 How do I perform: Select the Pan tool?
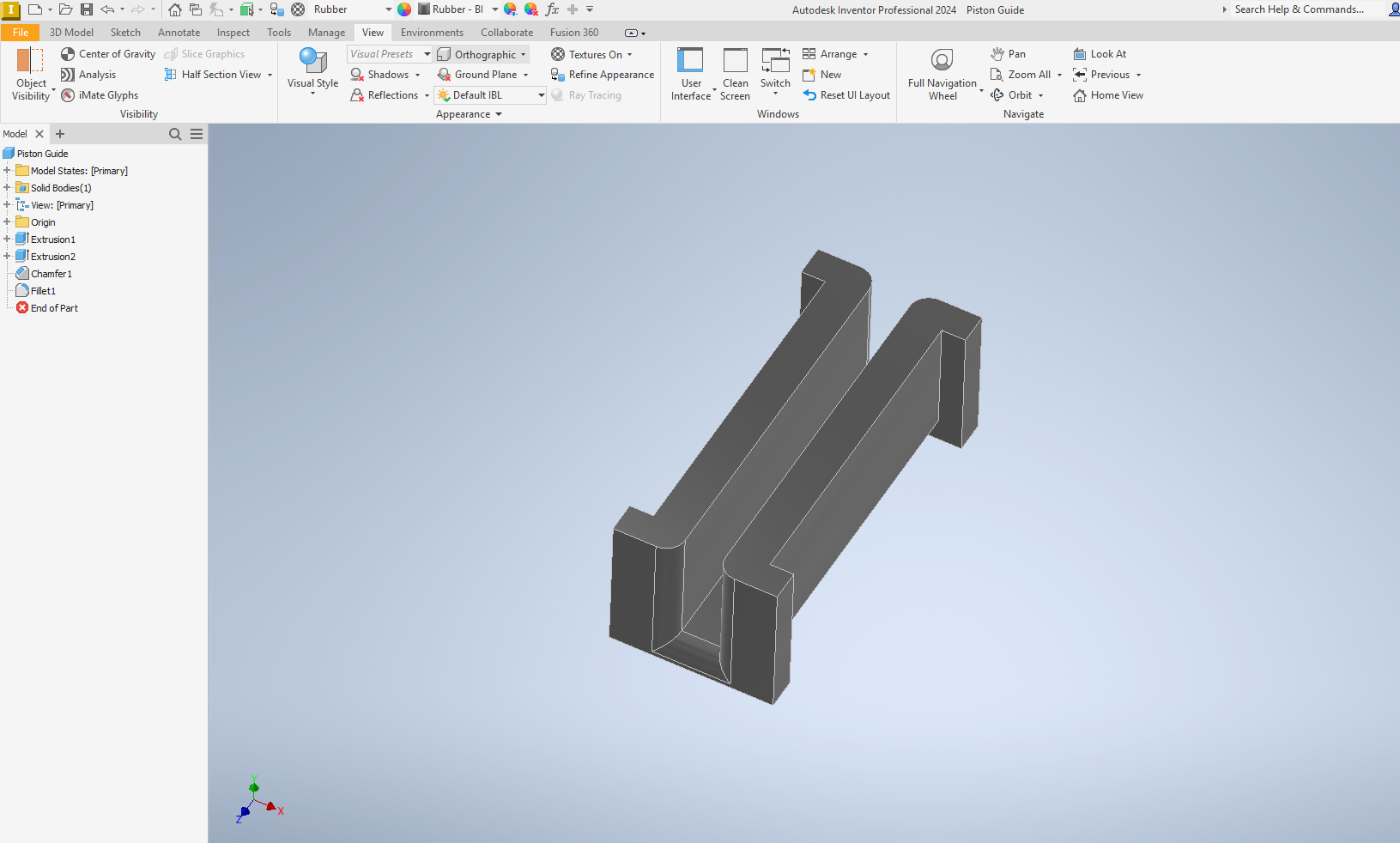point(1008,54)
